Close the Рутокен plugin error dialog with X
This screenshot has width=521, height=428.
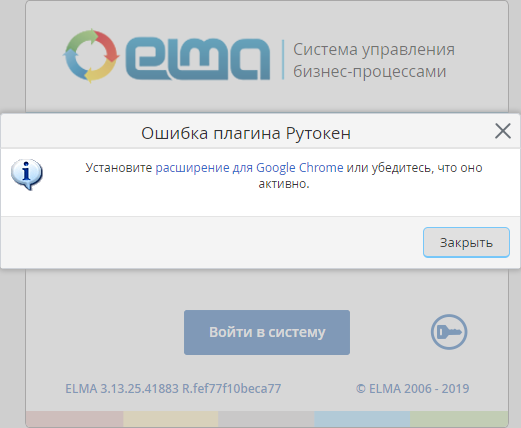pyautogui.click(x=503, y=131)
